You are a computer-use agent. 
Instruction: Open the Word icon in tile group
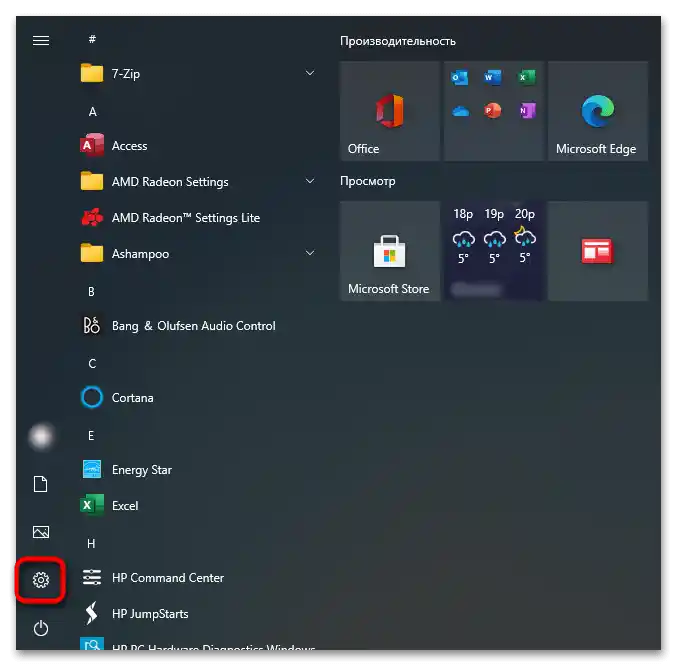[x=493, y=78]
